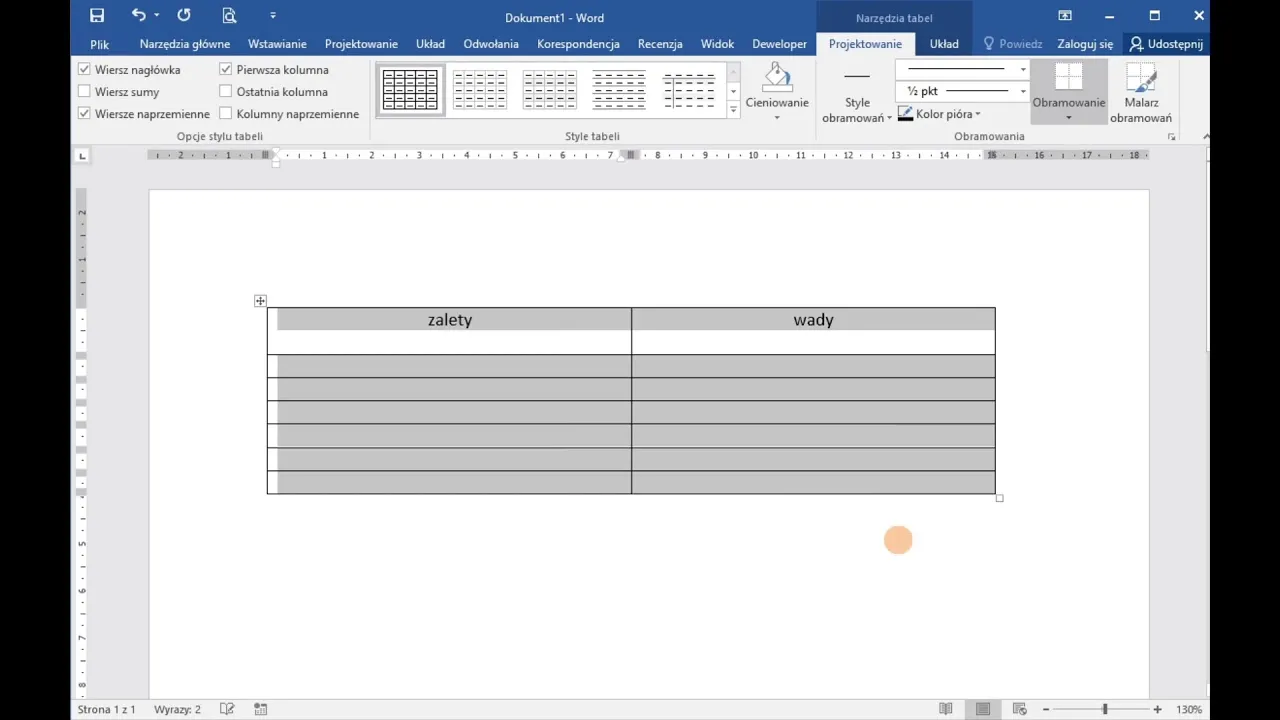Expand the table styles gallery
The height and width of the screenshot is (720, 1280).
point(733,110)
